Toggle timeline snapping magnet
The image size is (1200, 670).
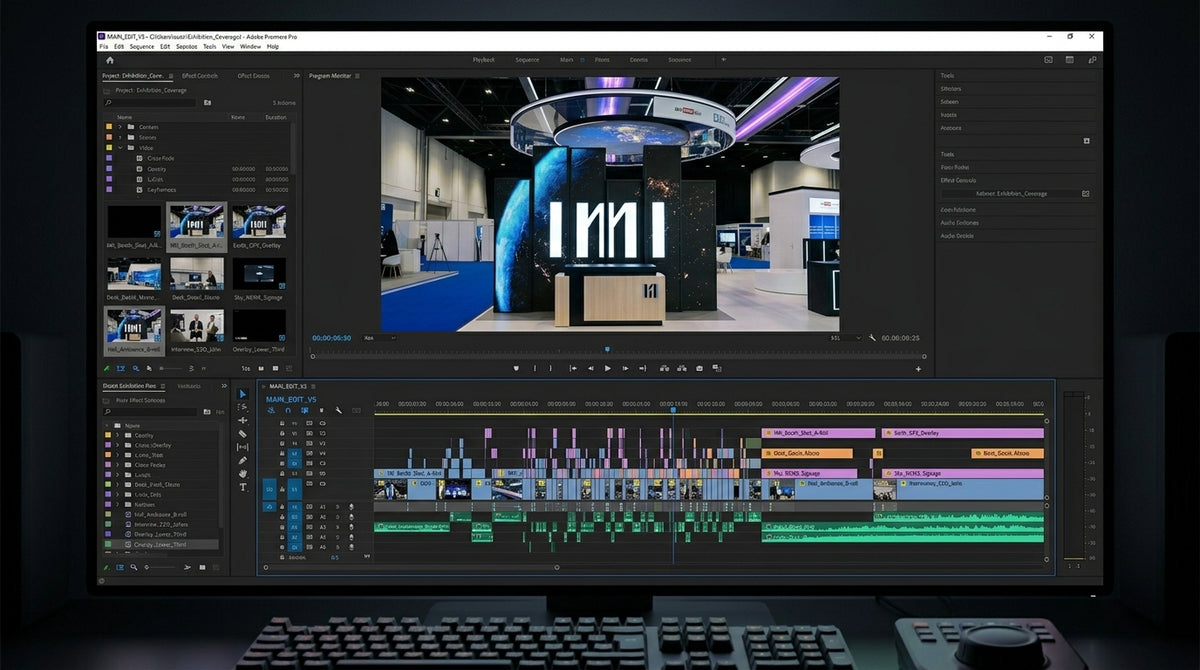pos(288,410)
